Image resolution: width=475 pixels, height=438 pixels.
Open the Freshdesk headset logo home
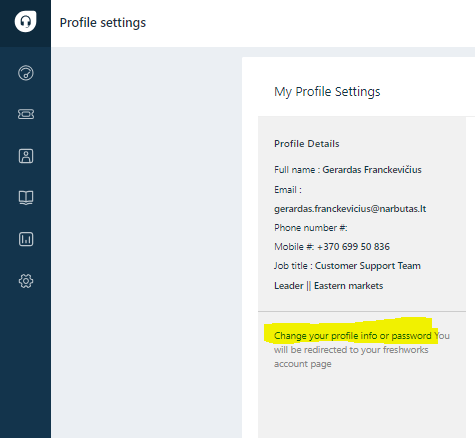pyautogui.click(x=25, y=22)
